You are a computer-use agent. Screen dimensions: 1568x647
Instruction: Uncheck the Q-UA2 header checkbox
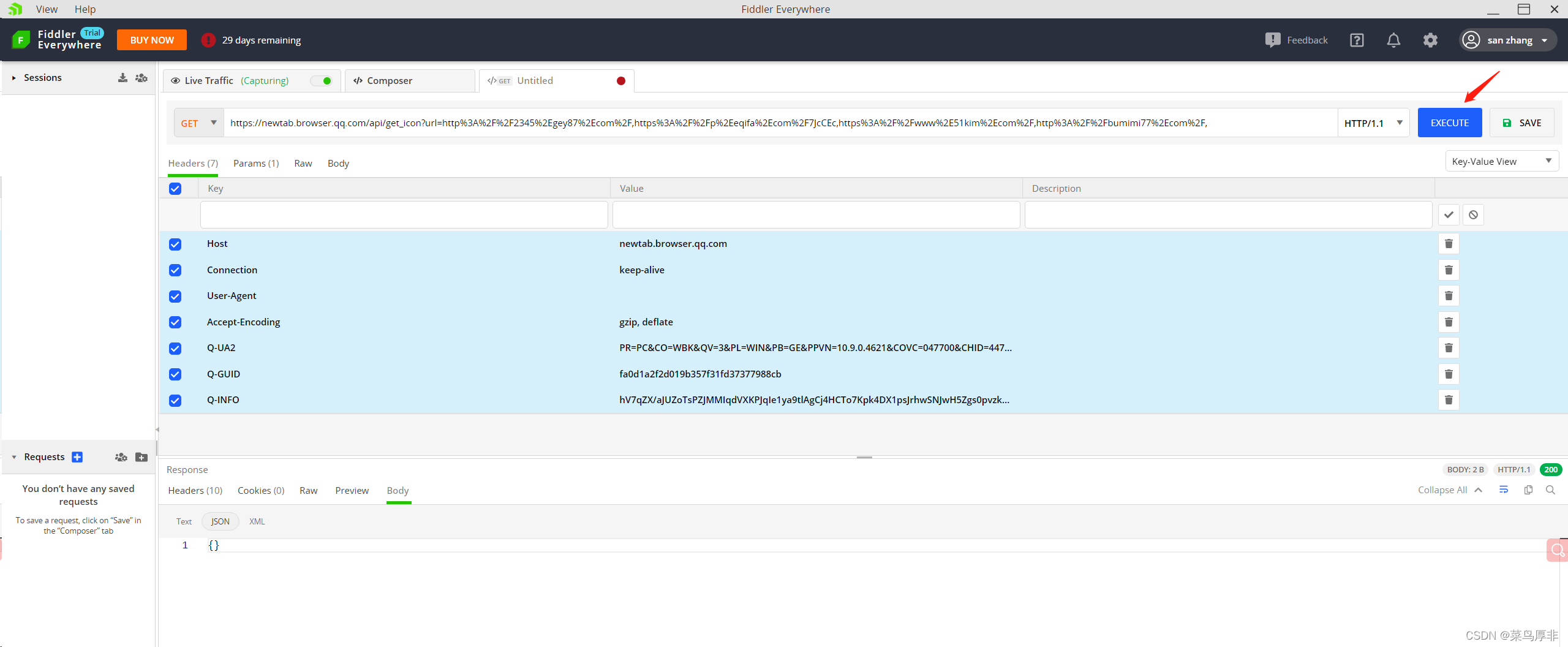click(x=175, y=349)
